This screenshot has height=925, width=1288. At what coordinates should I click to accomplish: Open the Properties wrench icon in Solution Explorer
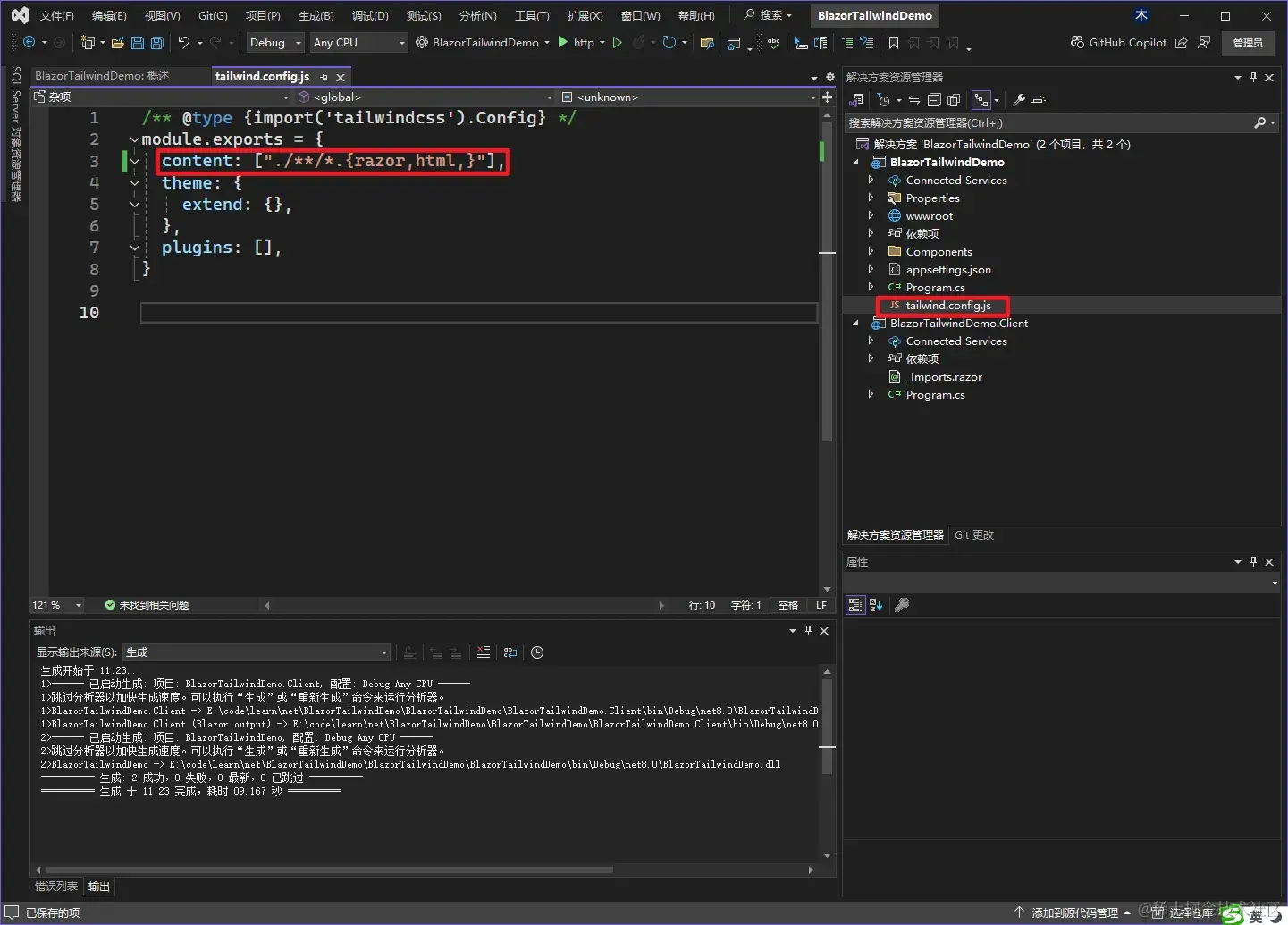(x=1018, y=100)
